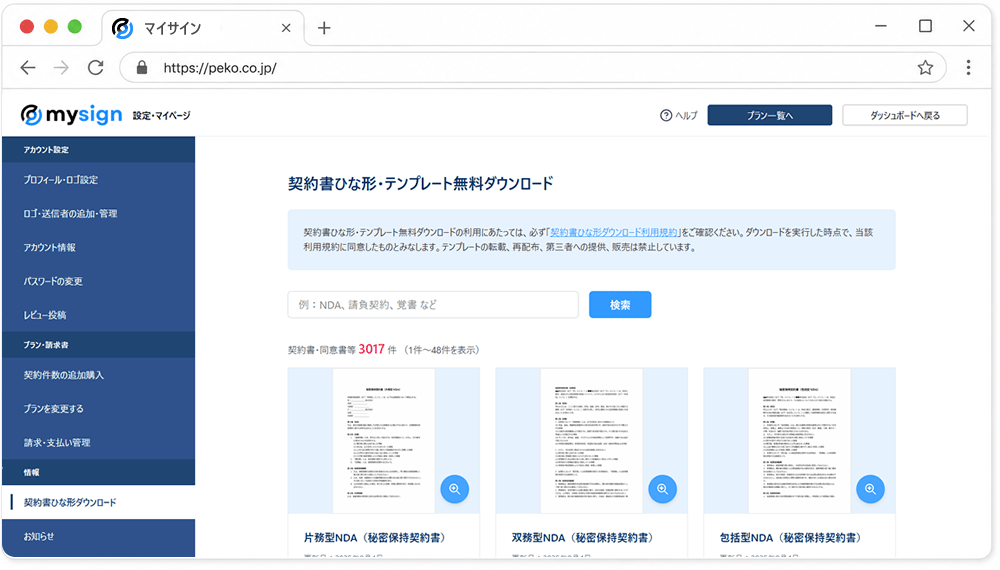
Task: Click the 片務型NDA document thumbnail
Action: [x=384, y=441]
